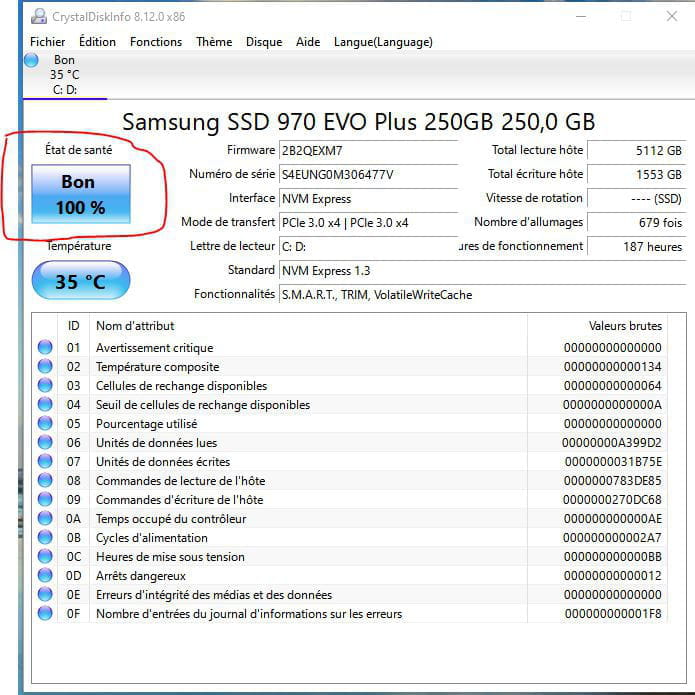Click raw value 000000031B75E

point(613,462)
